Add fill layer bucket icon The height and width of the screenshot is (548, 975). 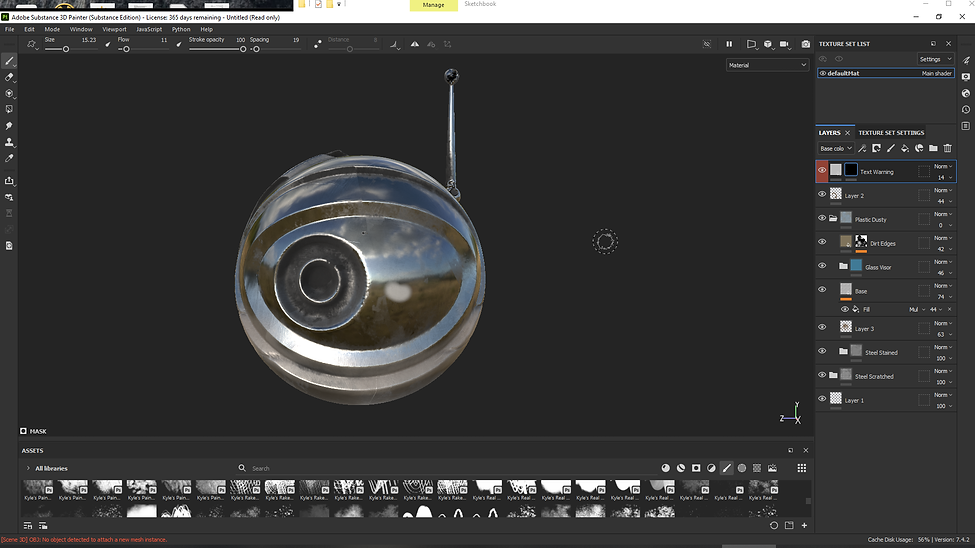pos(905,148)
